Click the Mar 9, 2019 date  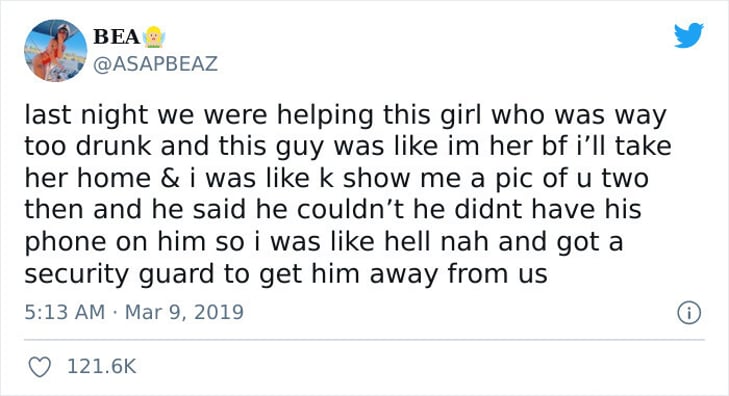(x=185, y=312)
